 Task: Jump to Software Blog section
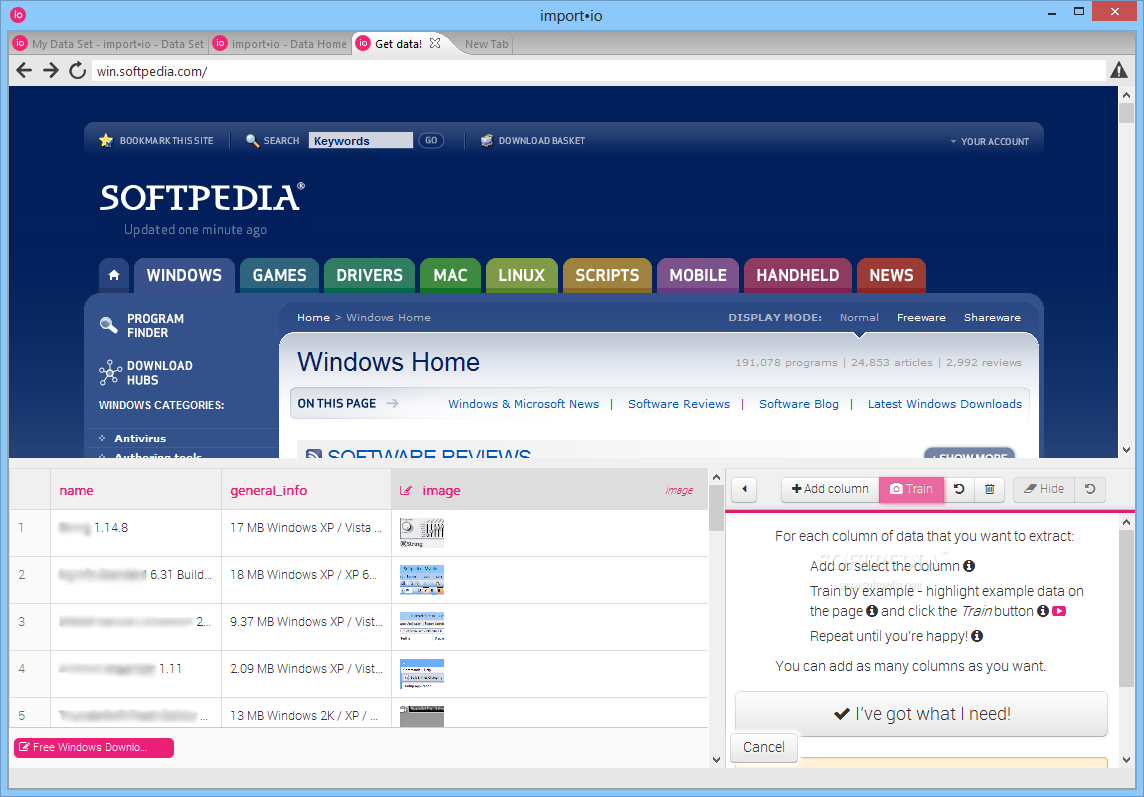point(798,404)
